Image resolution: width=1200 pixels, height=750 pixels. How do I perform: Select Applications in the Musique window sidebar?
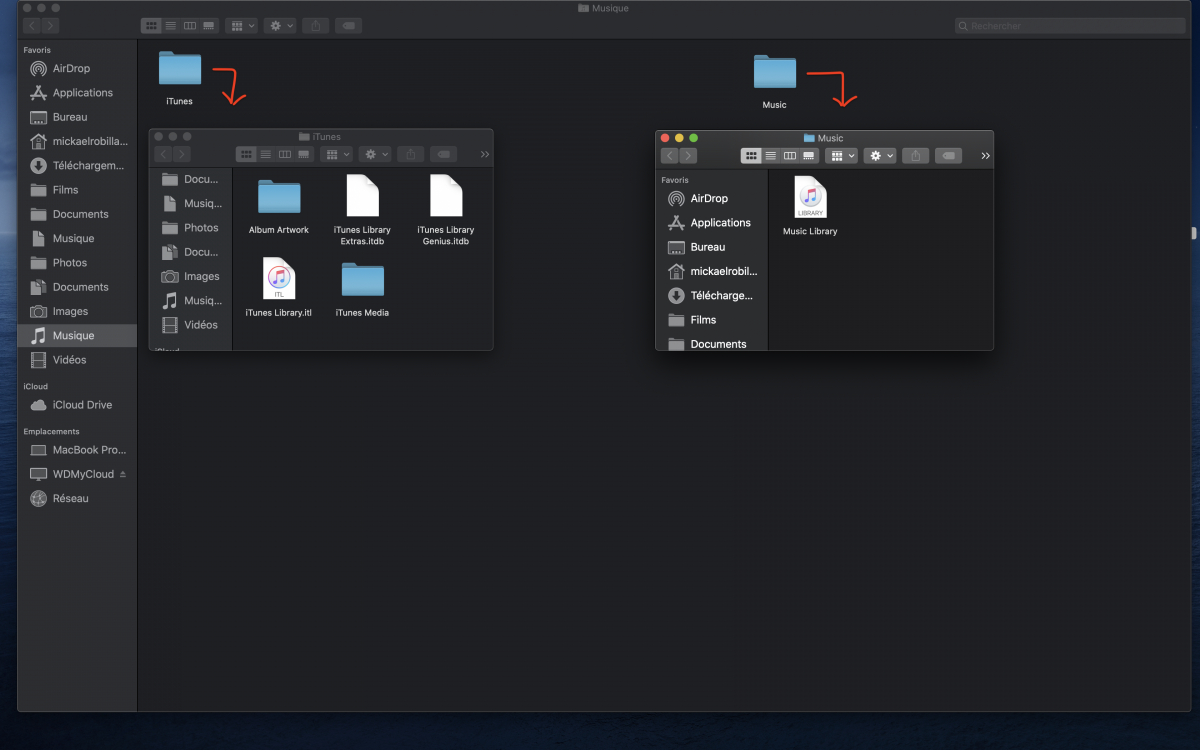[83, 93]
